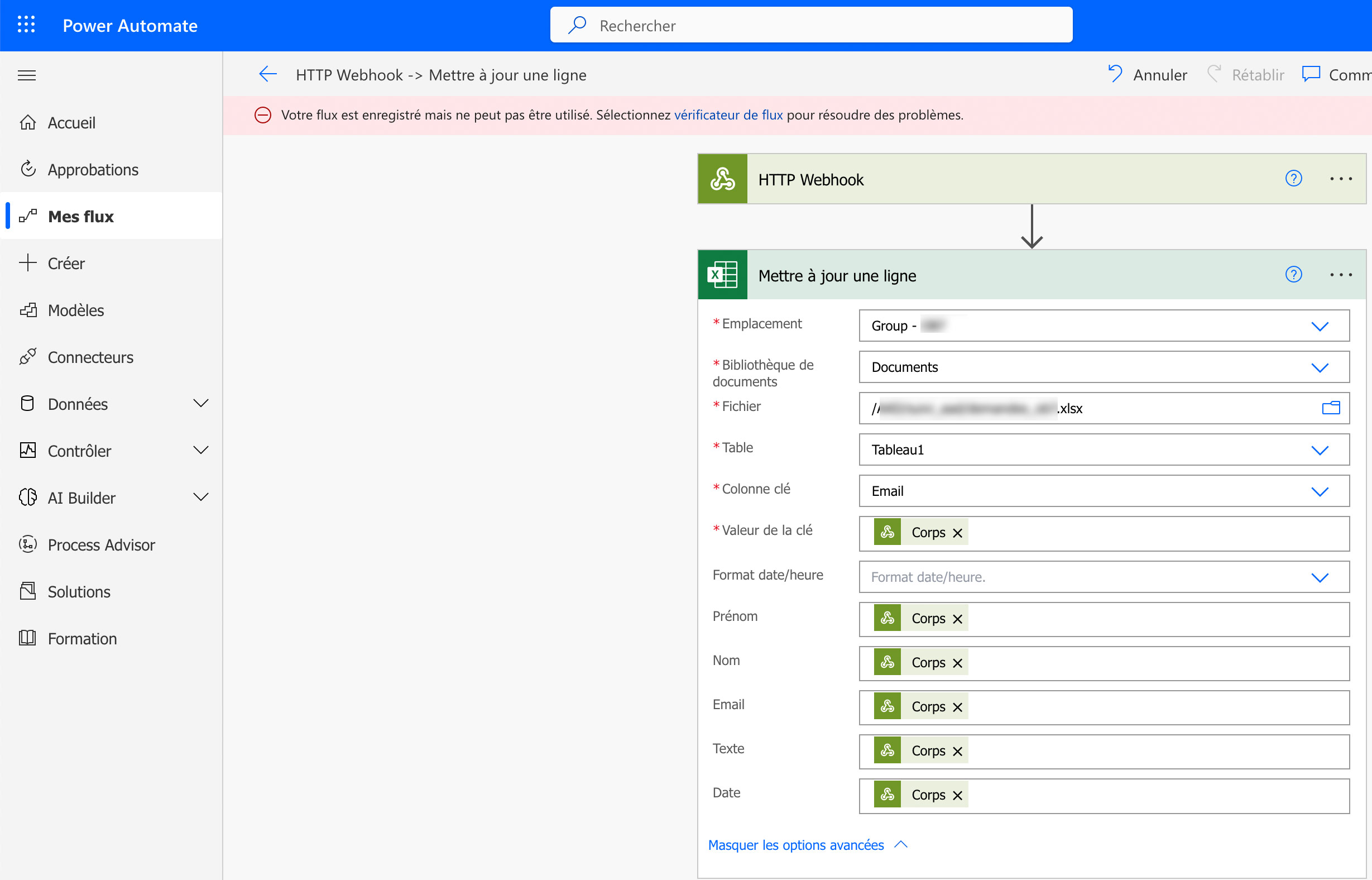
Task: Click inside the Nom input field
Action: [1104, 663]
